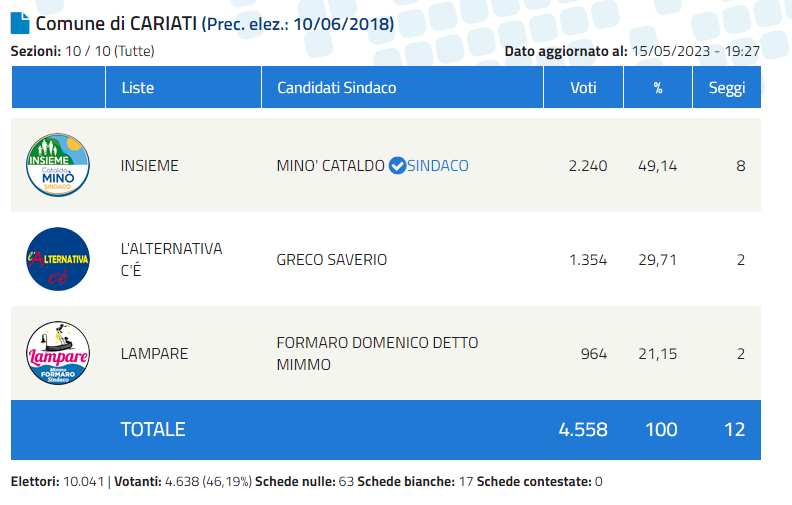Click the percentage column header

pos(658,87)
